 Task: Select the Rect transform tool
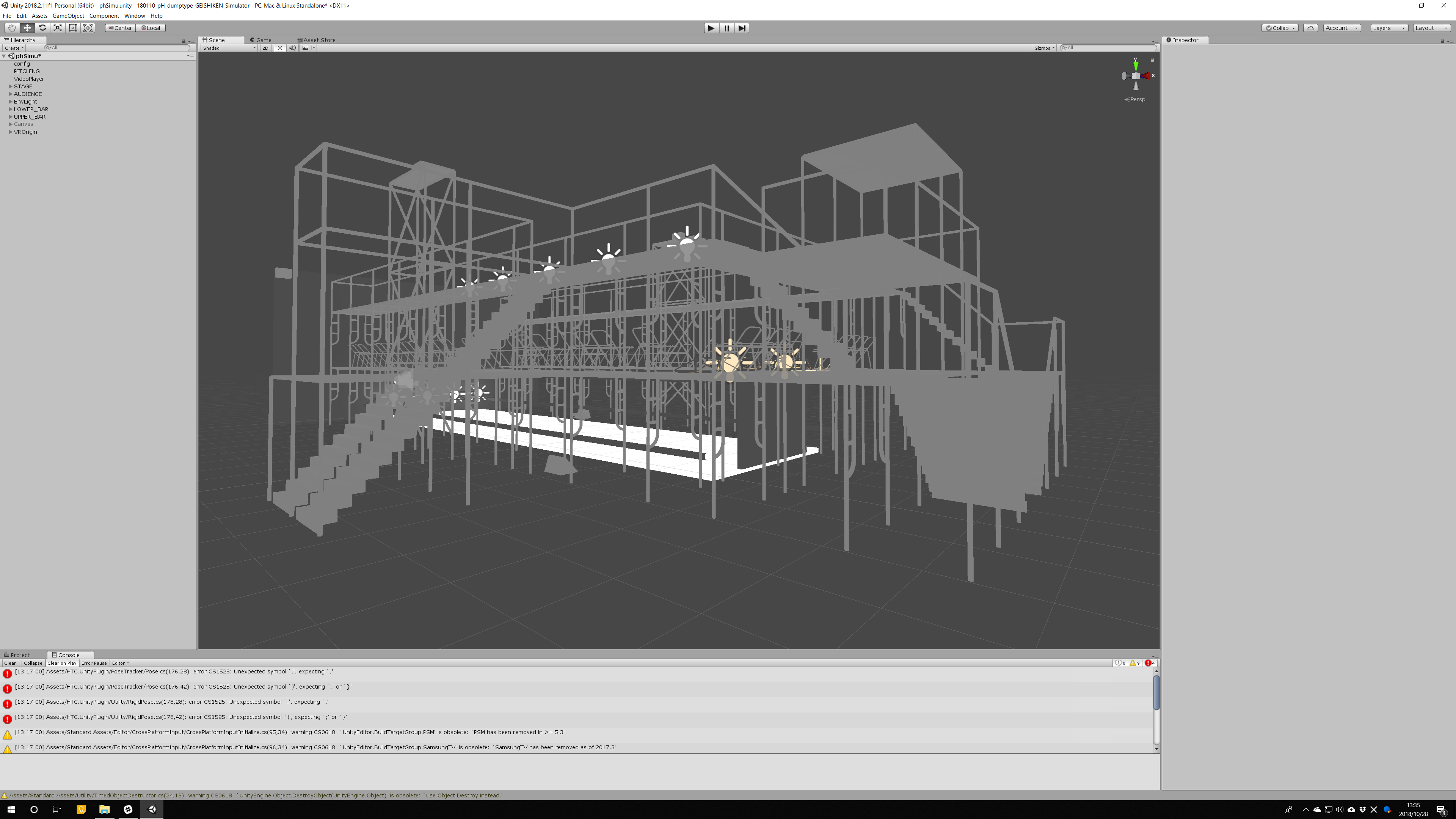pyautogui.click(x=72, y=28)
